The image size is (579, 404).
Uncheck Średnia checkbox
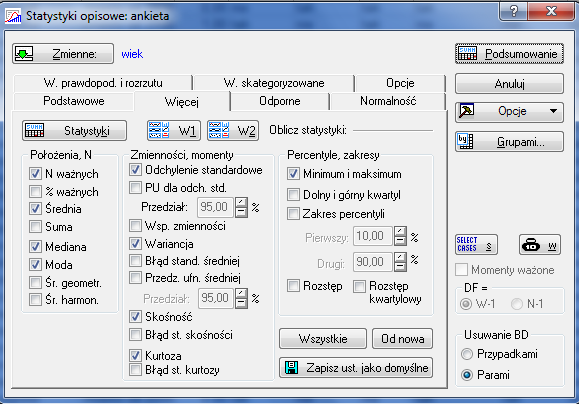[35, 209]
